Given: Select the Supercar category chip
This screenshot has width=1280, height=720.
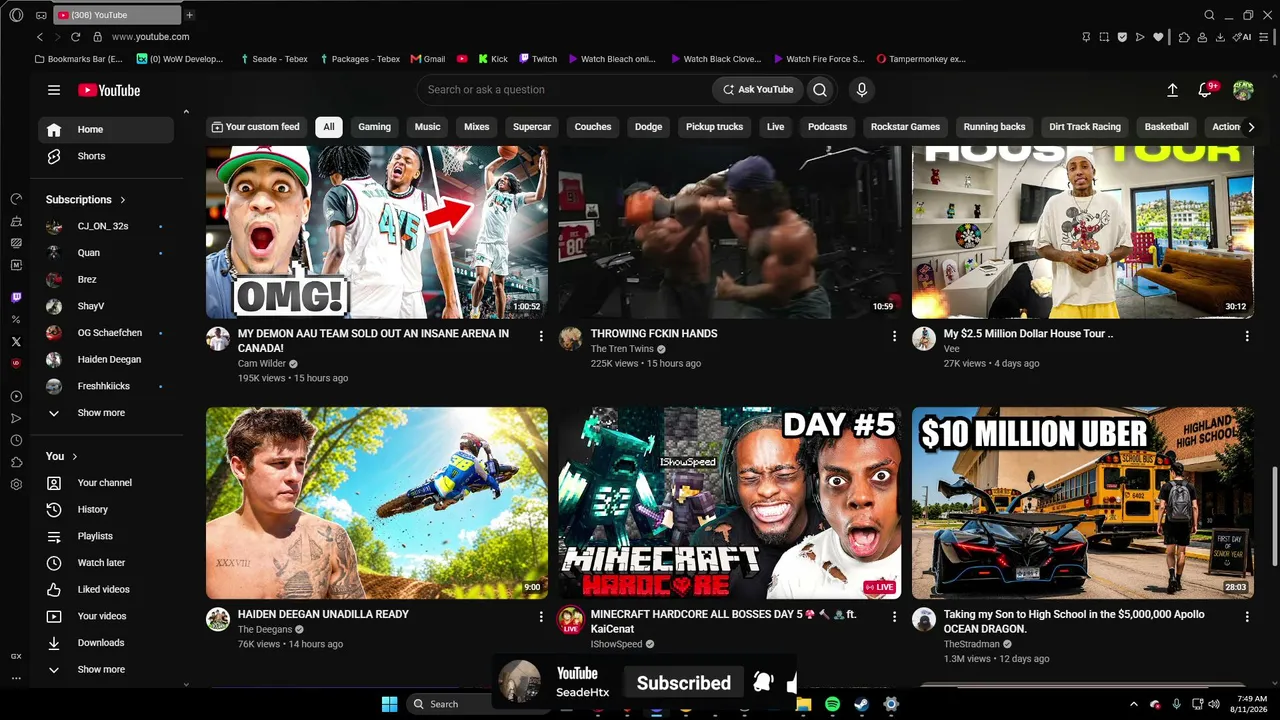Looking at the screenshot, I should [532, 127].
